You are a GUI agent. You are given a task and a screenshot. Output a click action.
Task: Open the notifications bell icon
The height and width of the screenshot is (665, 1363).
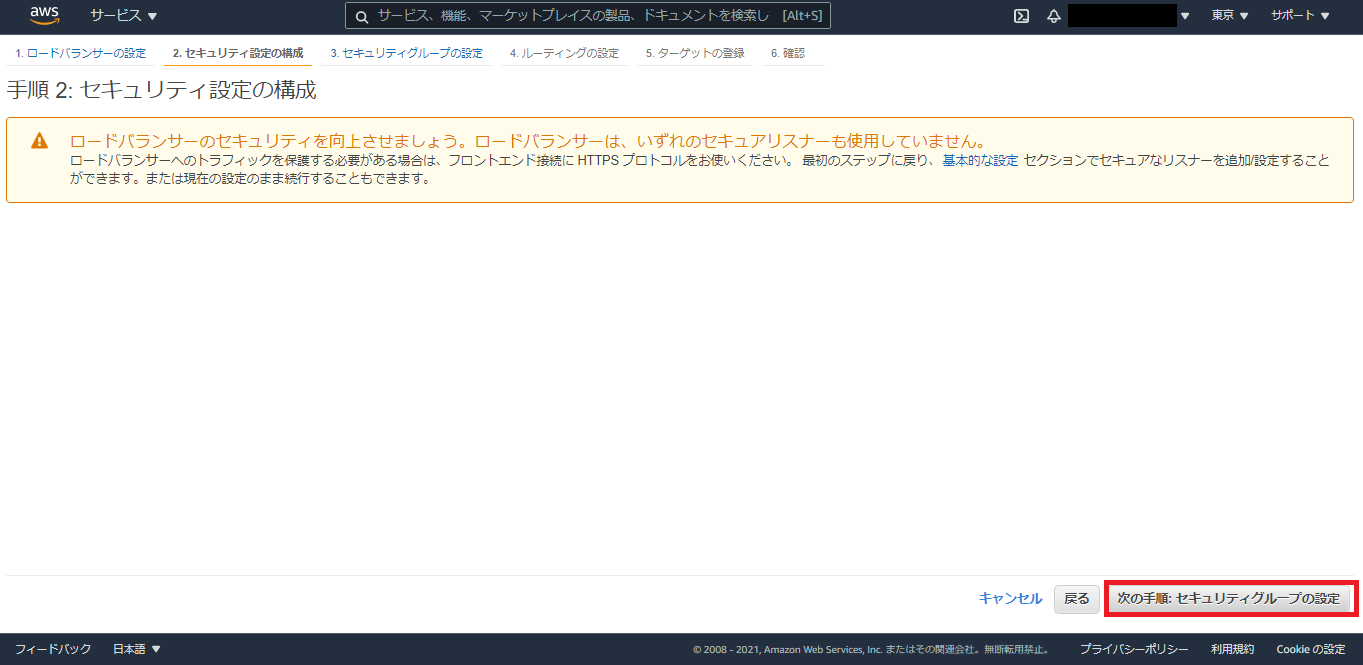click(1053, 16)
